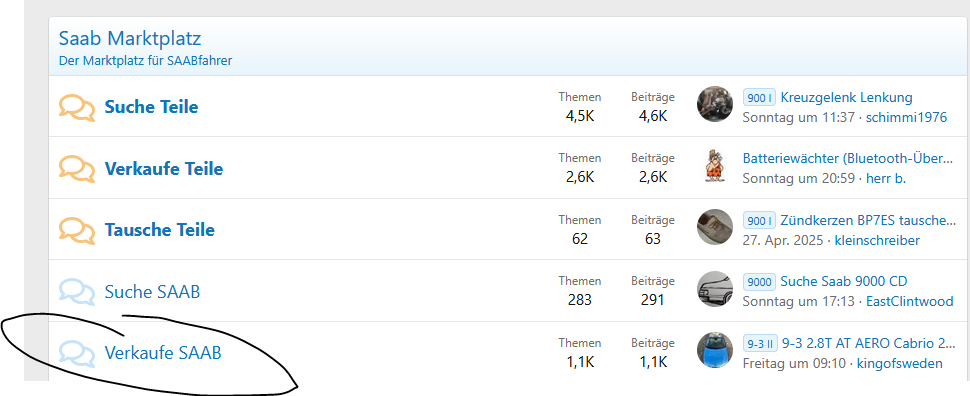Open the Saab Marktplatz category heading
Viewport: 970px width, 396px height.
(x=130, y=38)
